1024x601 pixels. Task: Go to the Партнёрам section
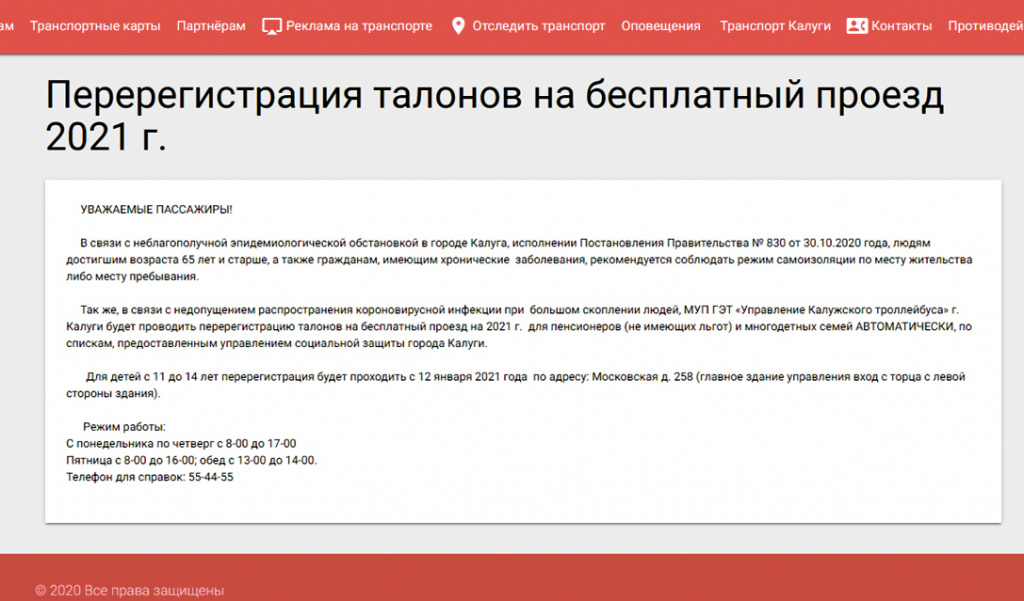click(210, 26)
